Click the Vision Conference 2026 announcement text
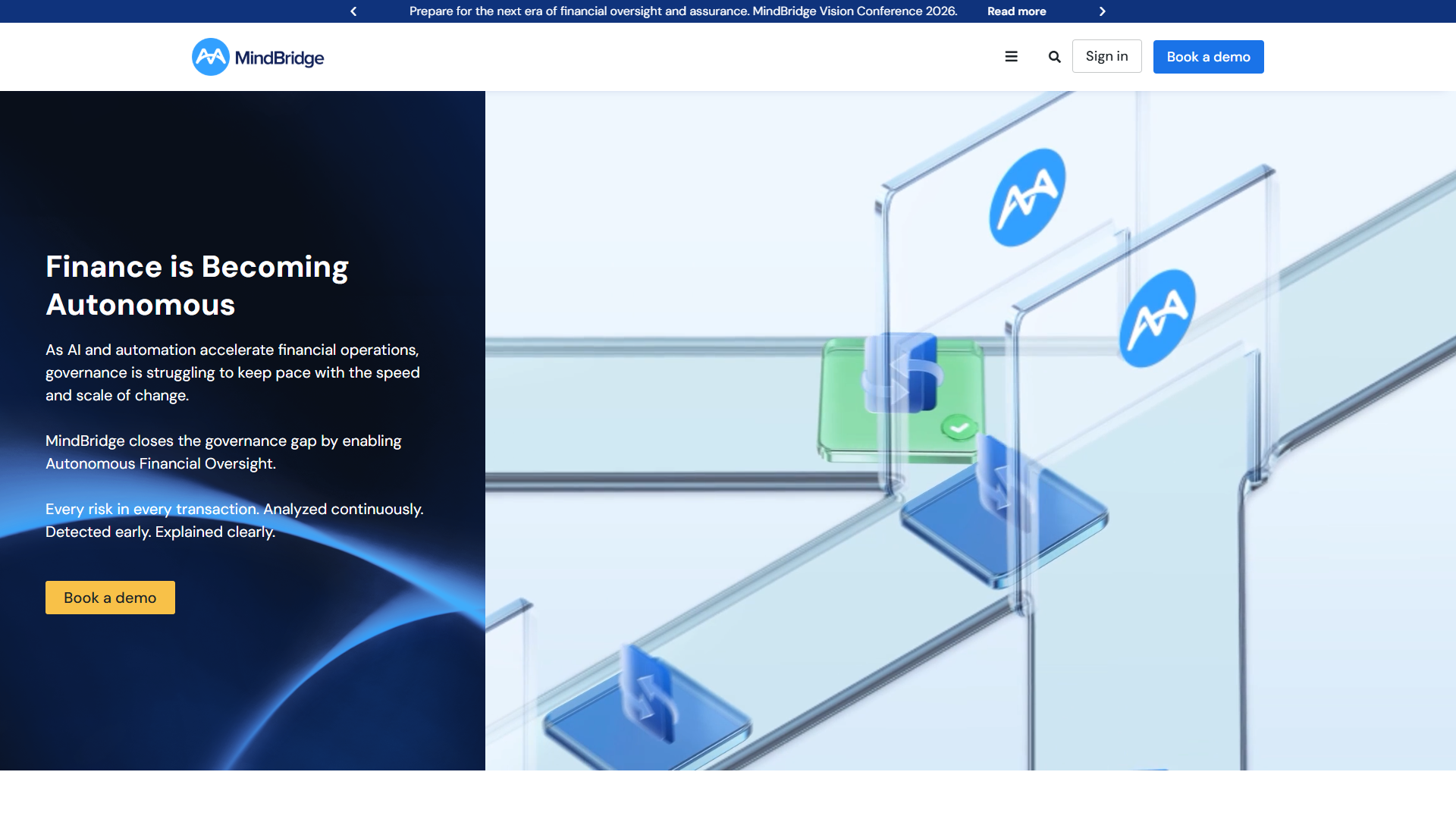1456x819 pixels. click(x=683, y=11)
